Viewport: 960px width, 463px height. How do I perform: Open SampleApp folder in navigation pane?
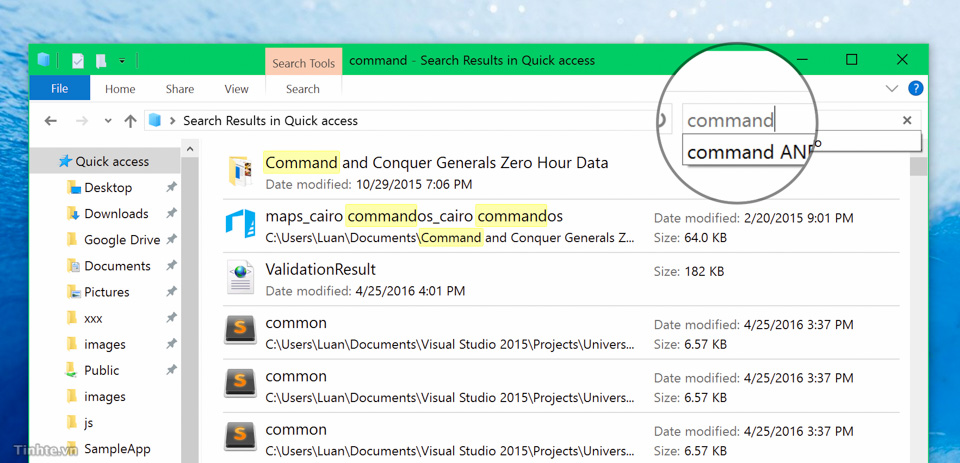pos(117,449)
